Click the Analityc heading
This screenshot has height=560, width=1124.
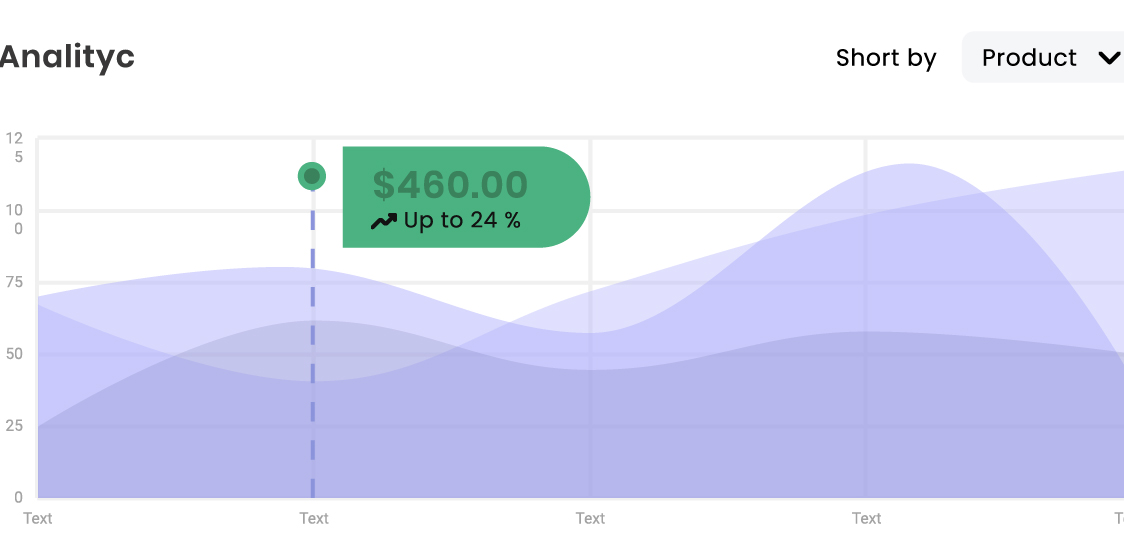click(67, 57)
